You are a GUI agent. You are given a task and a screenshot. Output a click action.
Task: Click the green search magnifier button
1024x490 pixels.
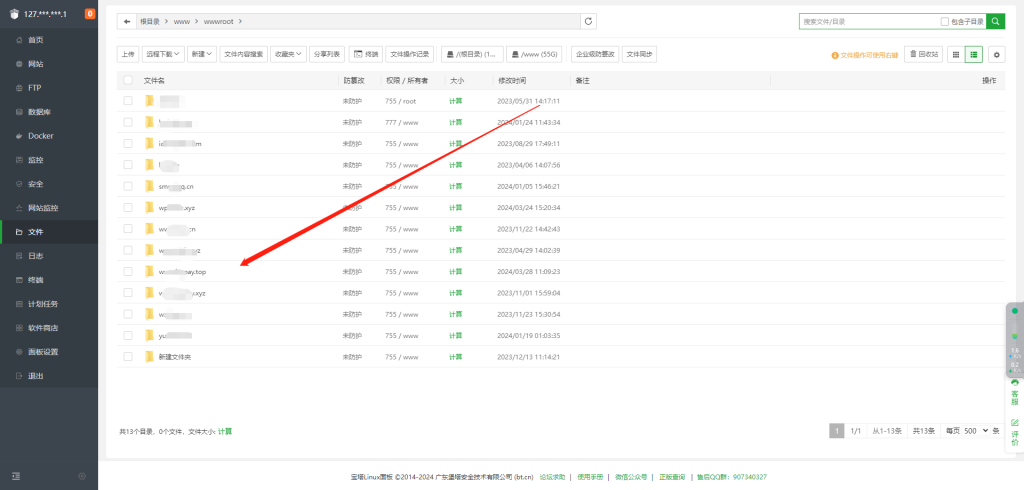tap(996, 21)
